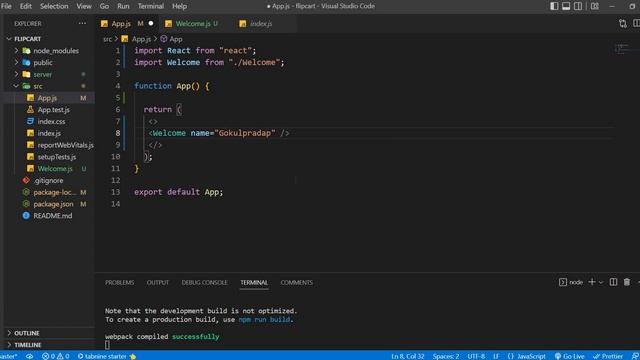This screenshot has width=640, height=360.
Task: Open Explorer more actions ellipsis
Action: [82, 23]
